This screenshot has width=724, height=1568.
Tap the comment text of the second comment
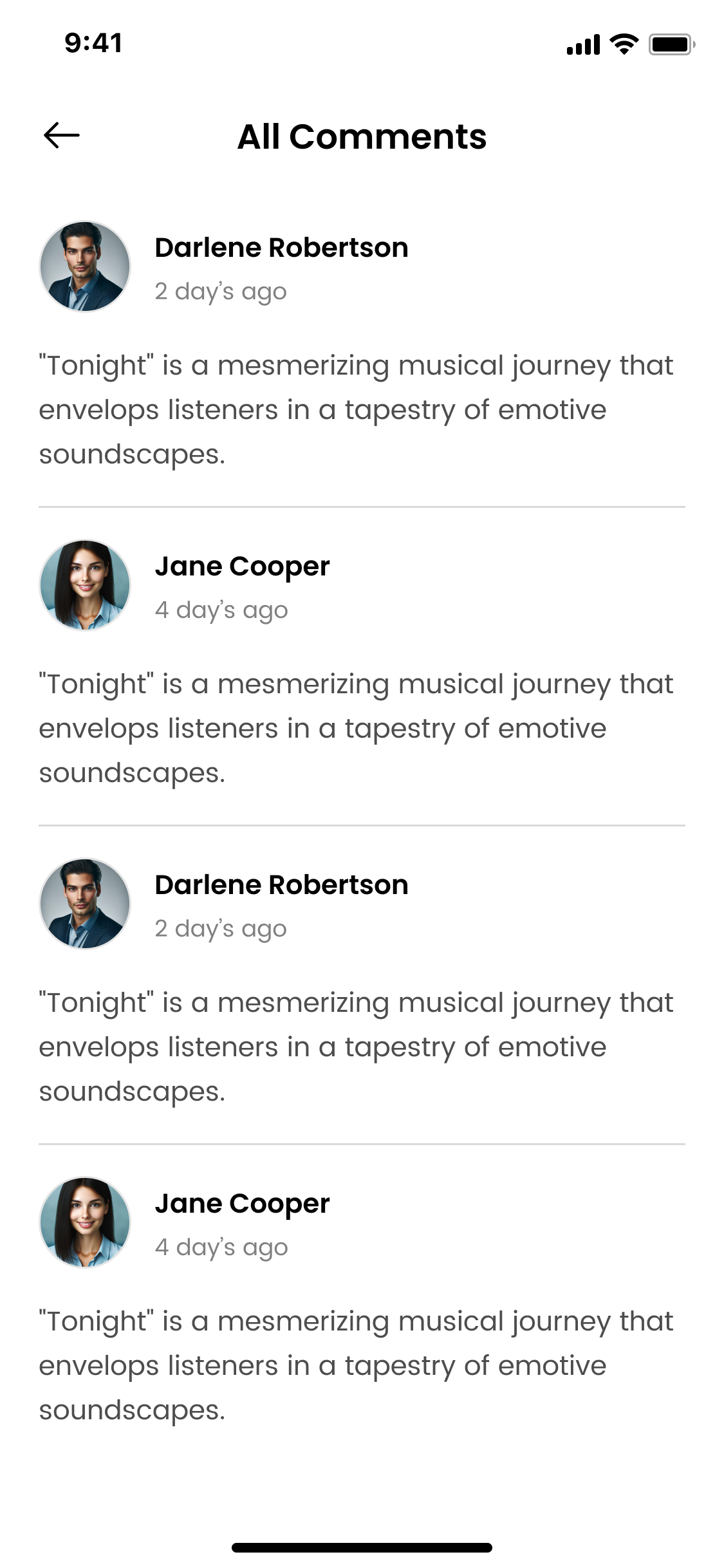point(356,729)
